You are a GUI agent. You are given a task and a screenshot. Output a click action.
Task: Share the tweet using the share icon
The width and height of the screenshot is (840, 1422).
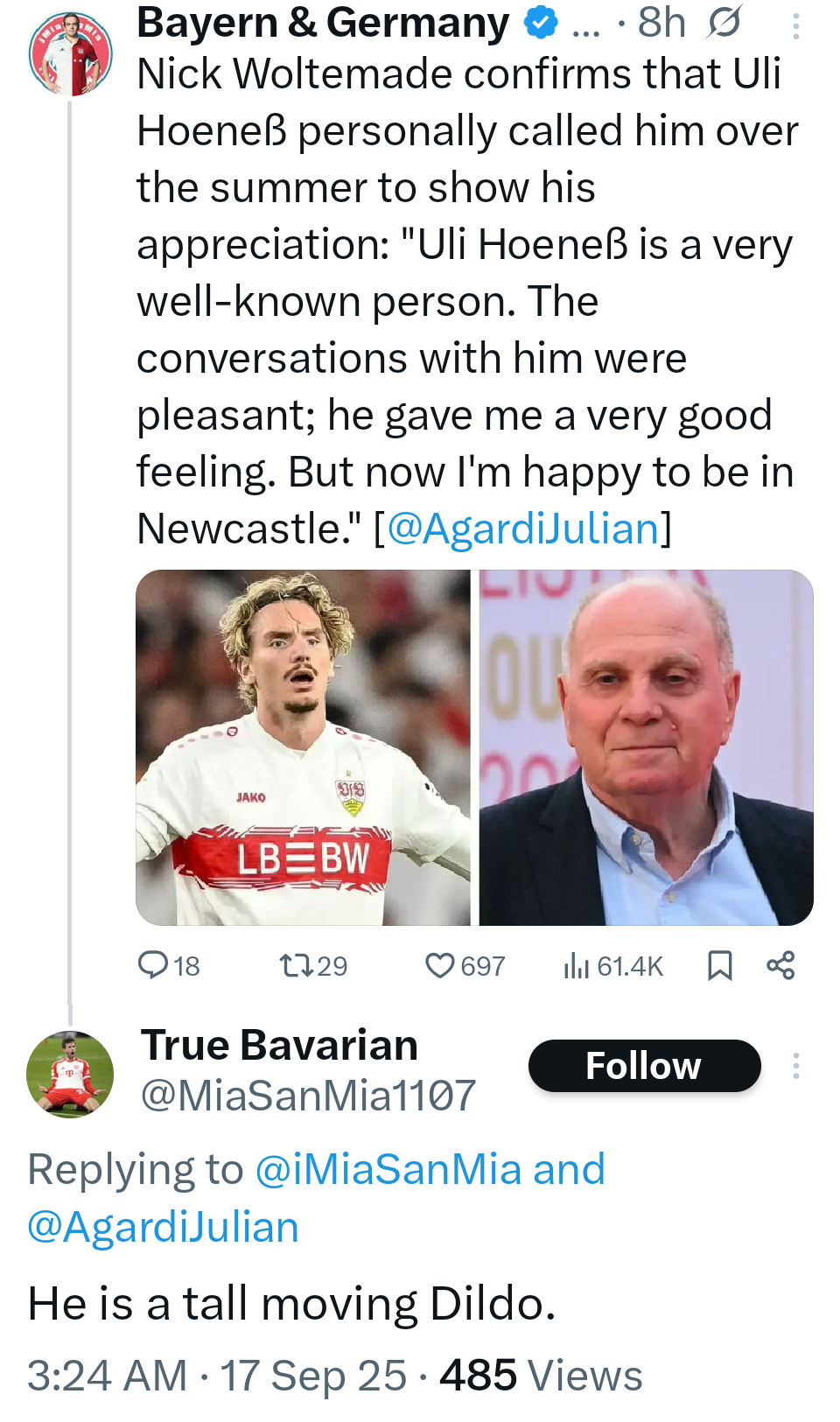780,965
